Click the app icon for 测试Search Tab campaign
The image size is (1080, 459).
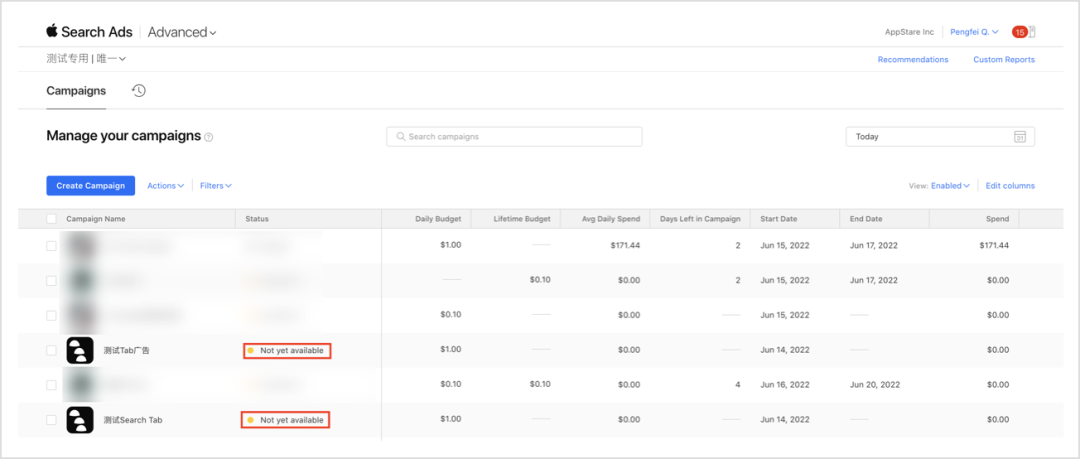pyautogui.click(x=80, y=420)
